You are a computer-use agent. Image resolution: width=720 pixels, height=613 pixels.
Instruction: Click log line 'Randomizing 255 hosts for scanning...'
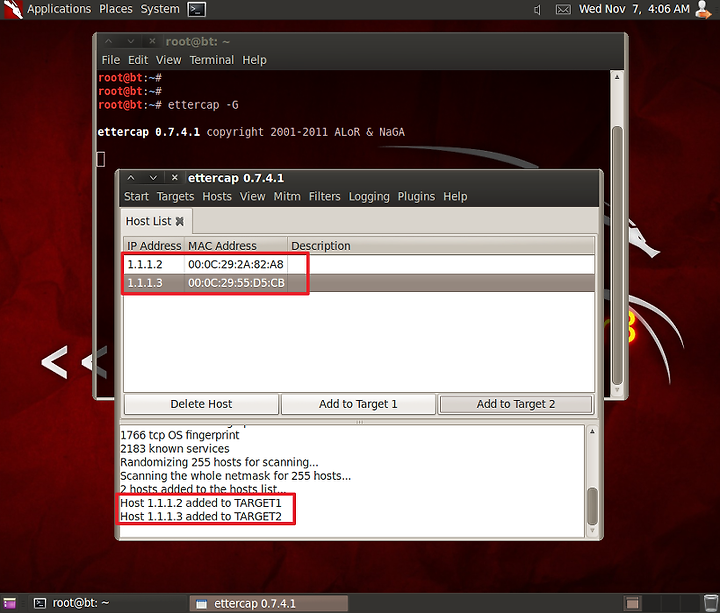pyautogui.click(x=219, y=462)
